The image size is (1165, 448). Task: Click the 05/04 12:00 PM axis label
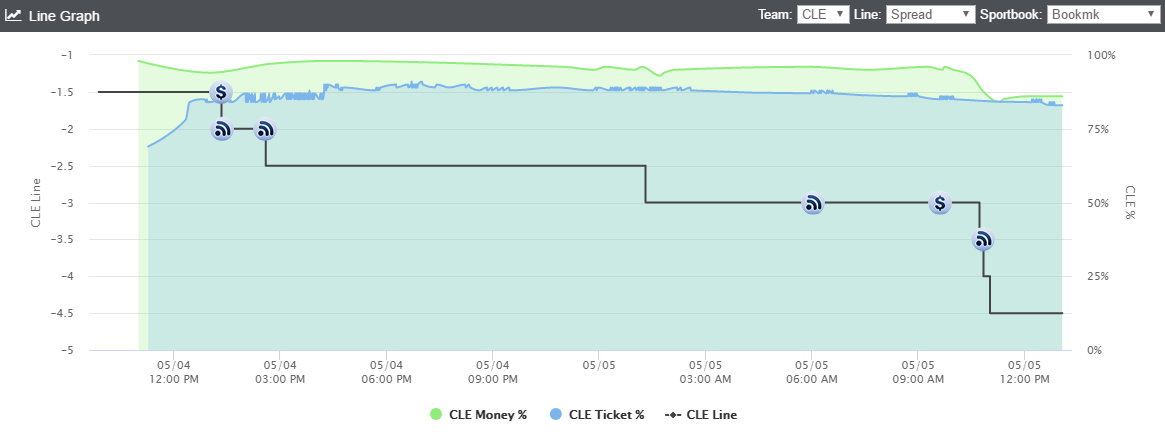[173, 372]
